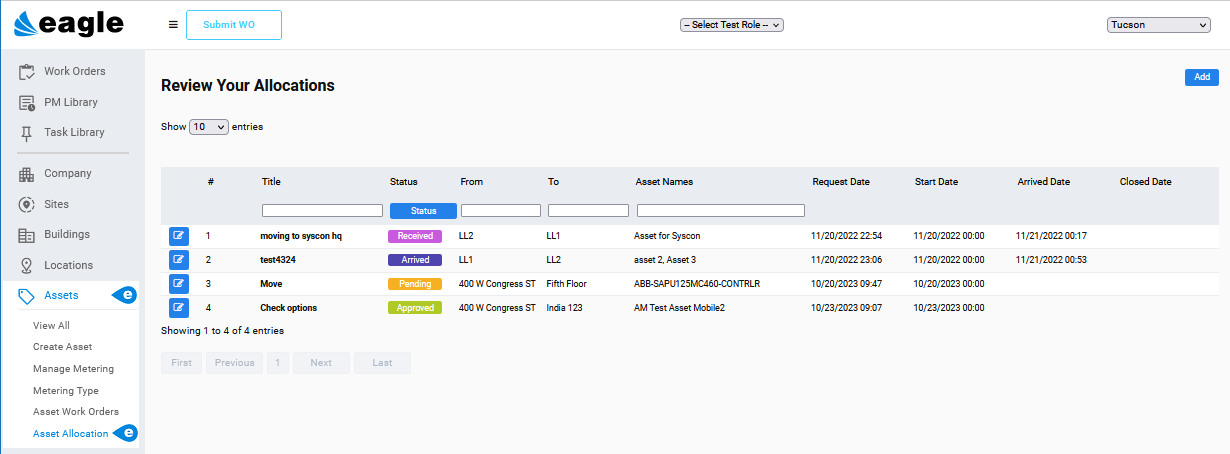Click the Eagle logo
The height and width of the screenshot is (454, 1230).
click(x=70, y=24)
